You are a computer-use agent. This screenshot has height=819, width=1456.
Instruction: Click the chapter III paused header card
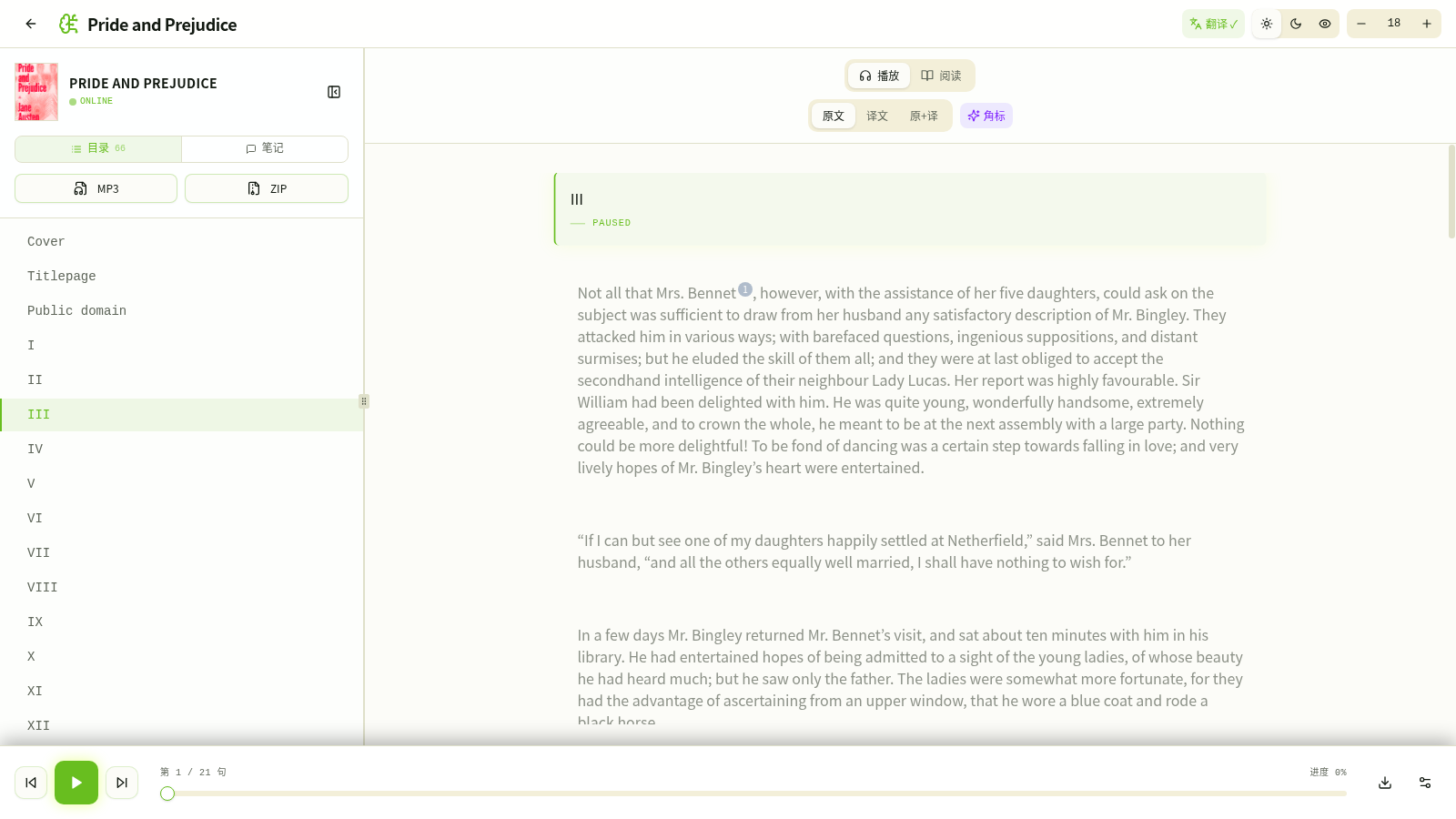910,209
